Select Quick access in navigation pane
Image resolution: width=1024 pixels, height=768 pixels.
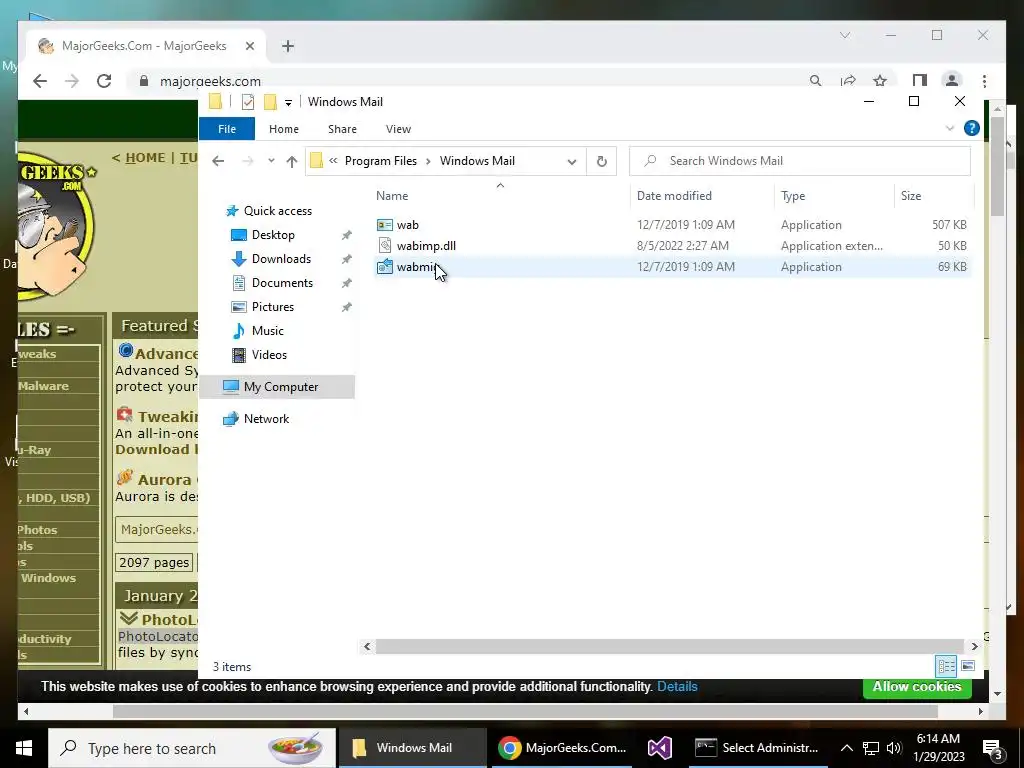pos(278,211)
